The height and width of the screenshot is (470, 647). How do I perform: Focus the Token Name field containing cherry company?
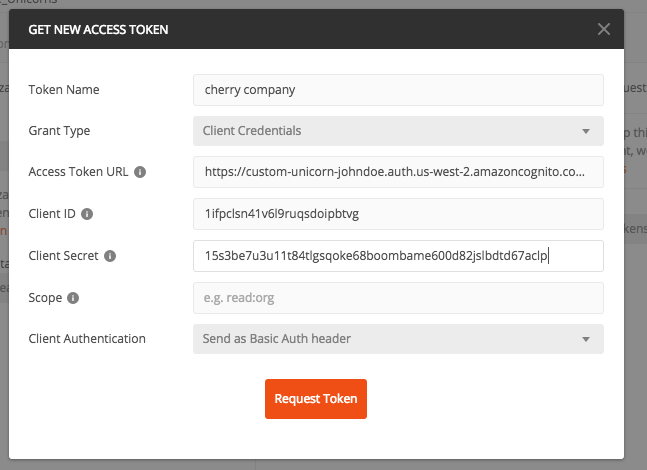point(398,90)
